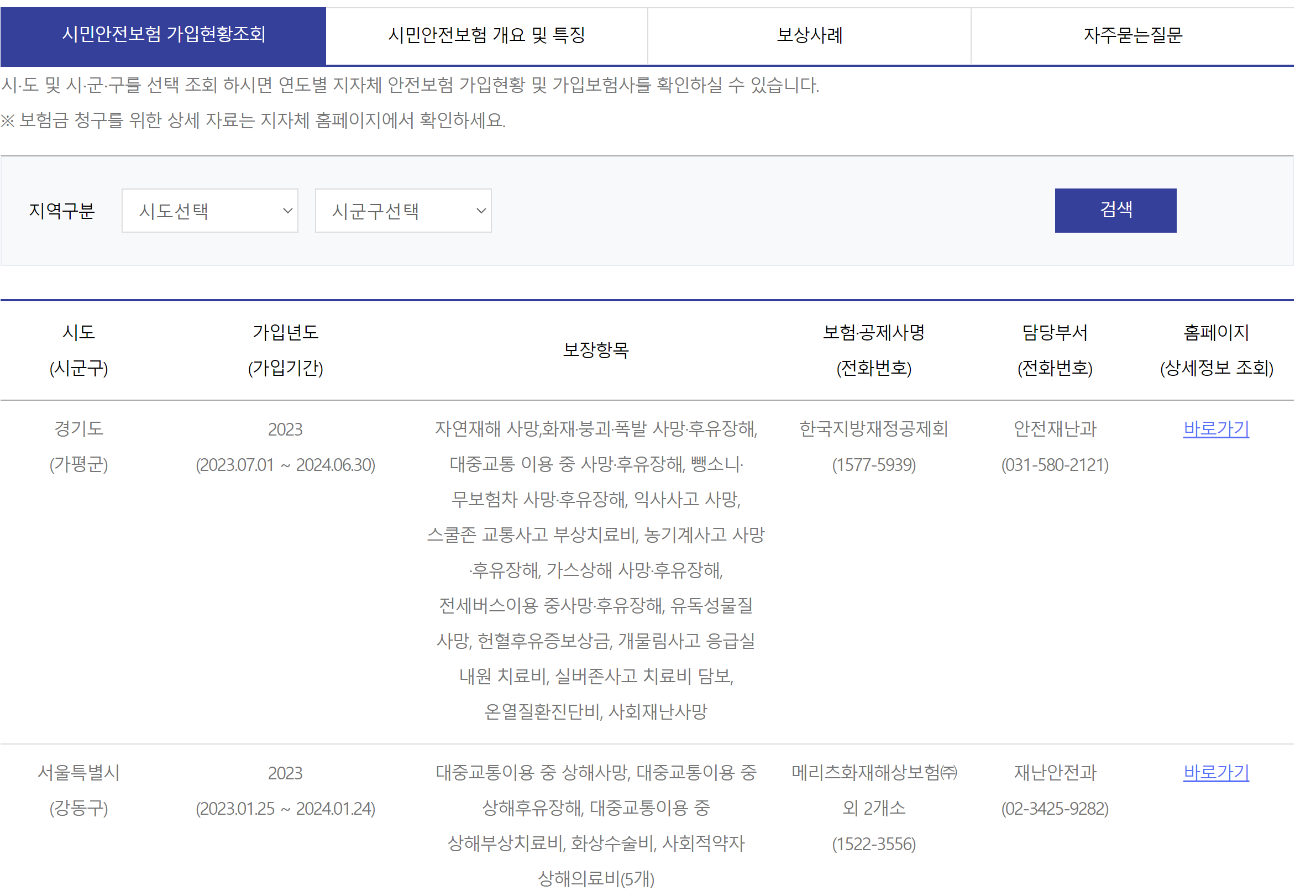1316x896 pixels.
Task: Select the 서울특별시 (강동구) row
Action: [x=78, y=790]
